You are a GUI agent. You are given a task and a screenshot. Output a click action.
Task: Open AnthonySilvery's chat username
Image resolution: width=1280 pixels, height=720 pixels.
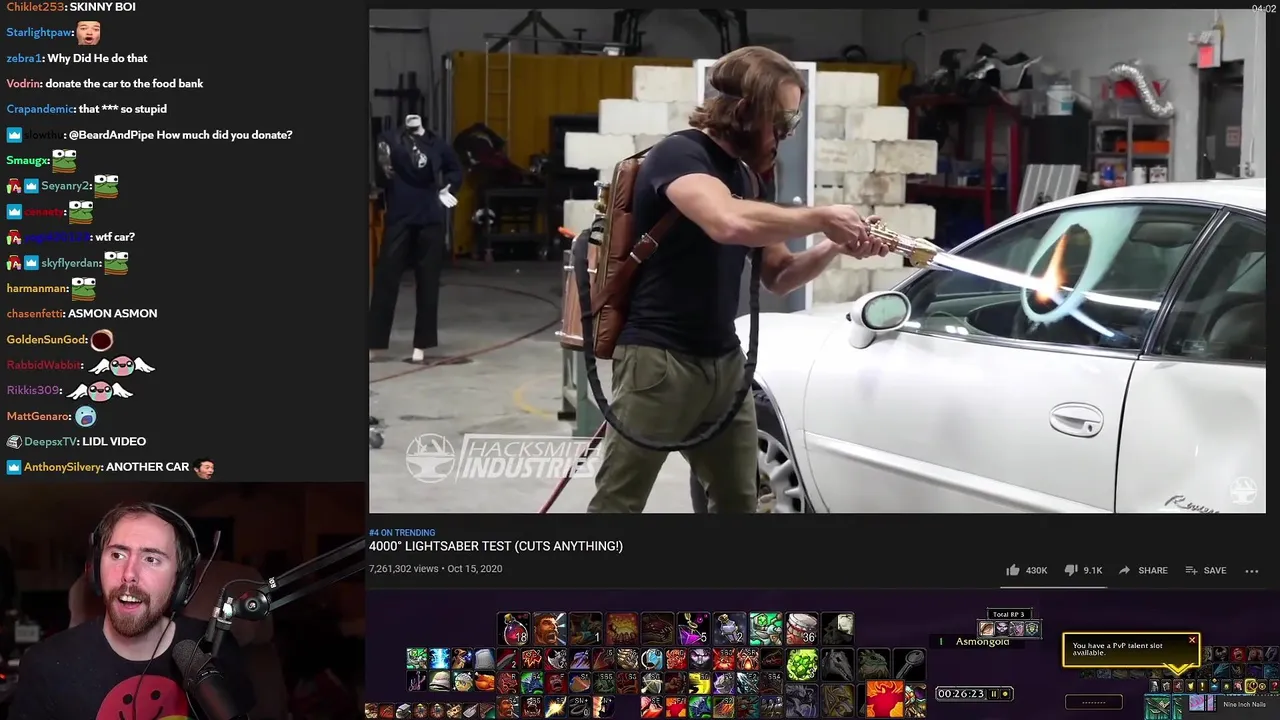pos(62,467)
